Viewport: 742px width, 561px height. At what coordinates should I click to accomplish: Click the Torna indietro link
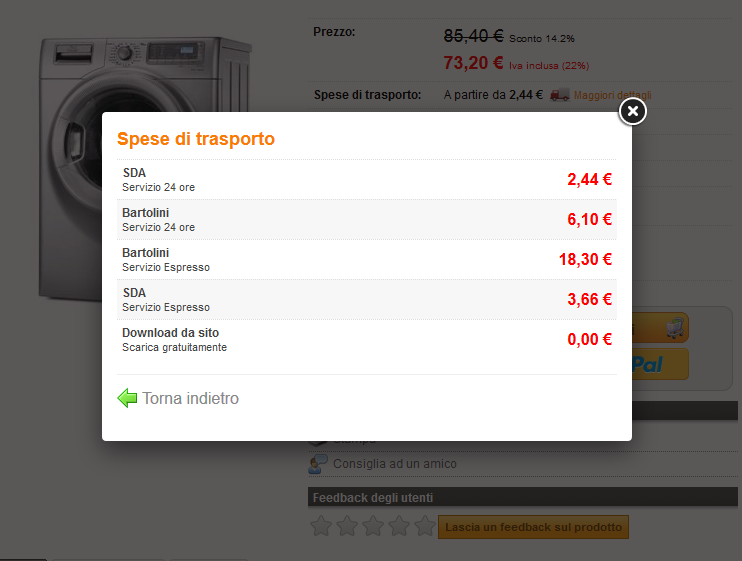(x=190, y=398)
